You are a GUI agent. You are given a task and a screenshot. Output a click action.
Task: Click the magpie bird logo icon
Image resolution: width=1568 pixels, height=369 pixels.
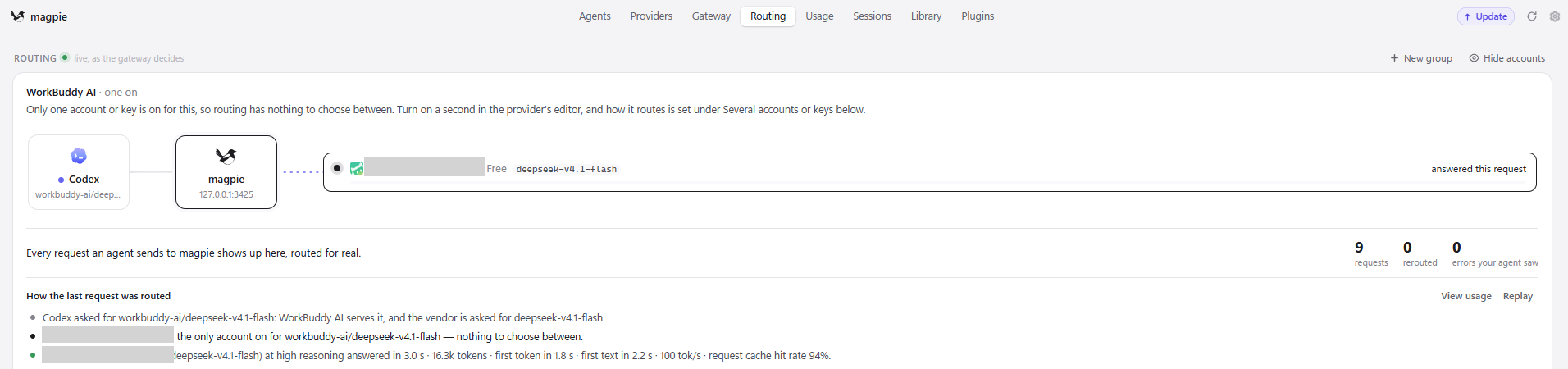[x=17, y=16]
